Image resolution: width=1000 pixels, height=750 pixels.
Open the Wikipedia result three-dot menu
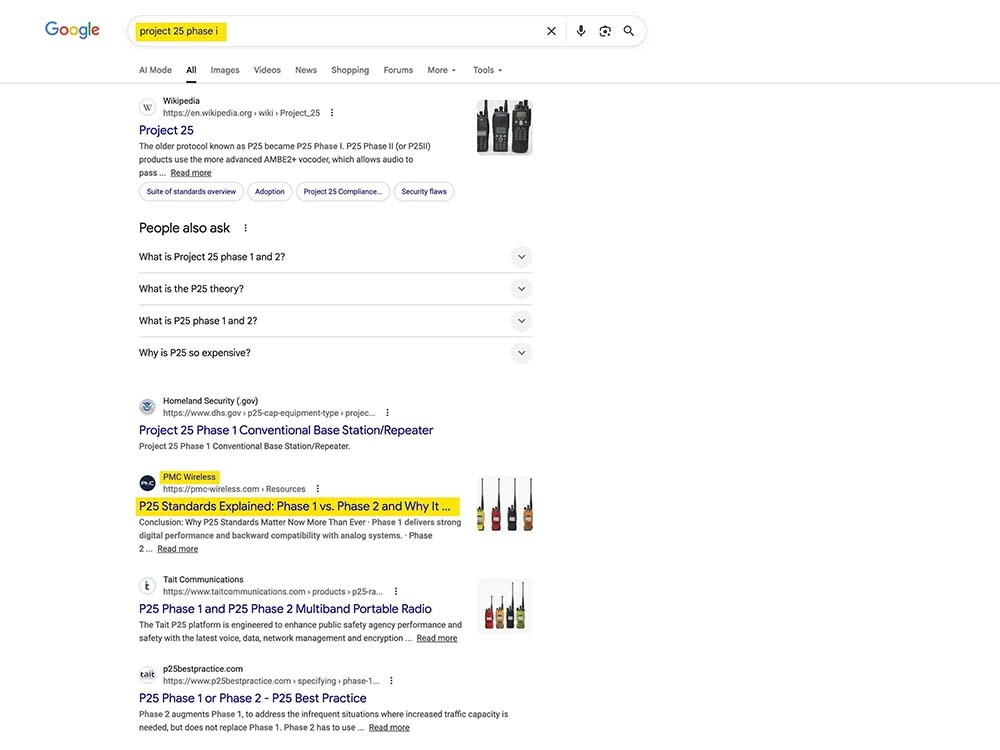pos(332,113)
